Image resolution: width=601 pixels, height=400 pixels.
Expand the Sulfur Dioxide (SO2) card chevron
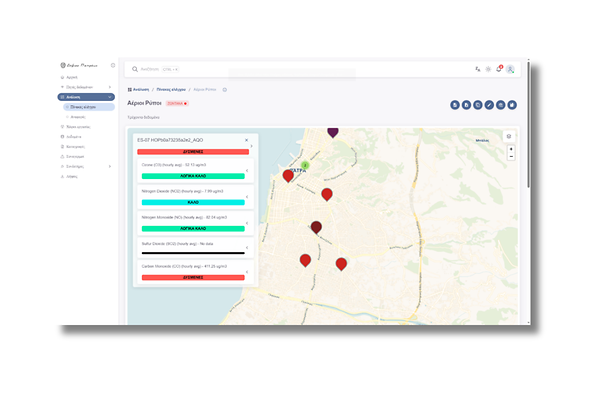click(x=247, y=248)
